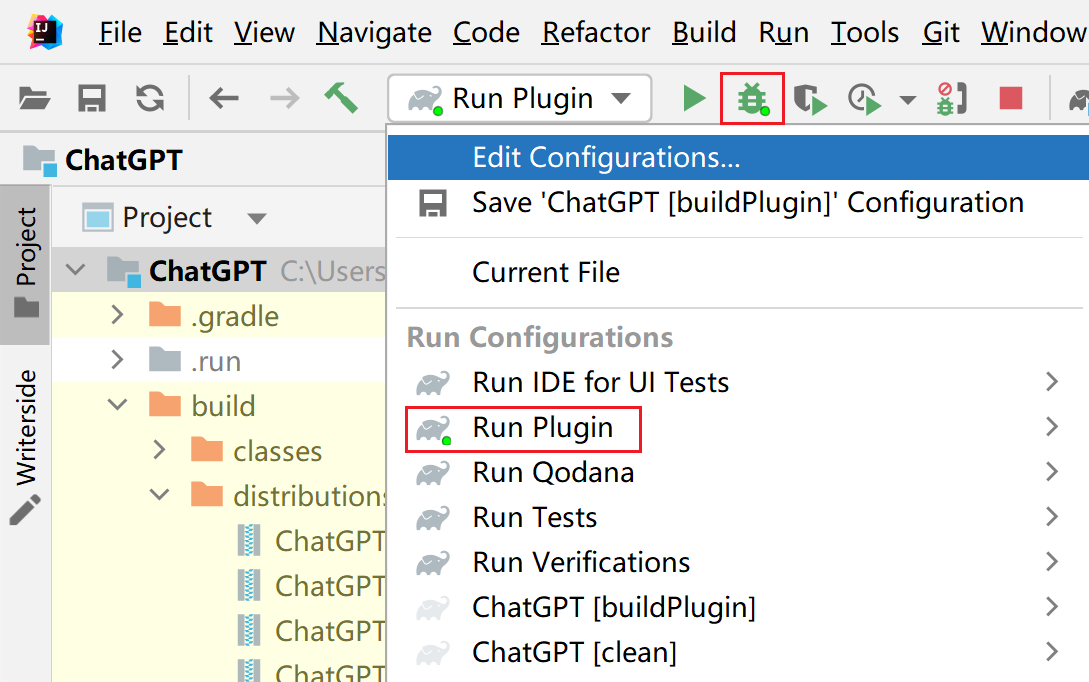Viewport: 1089px width, 682px height.
Task: Click the Profile run icon
Action: pos(865,99)
